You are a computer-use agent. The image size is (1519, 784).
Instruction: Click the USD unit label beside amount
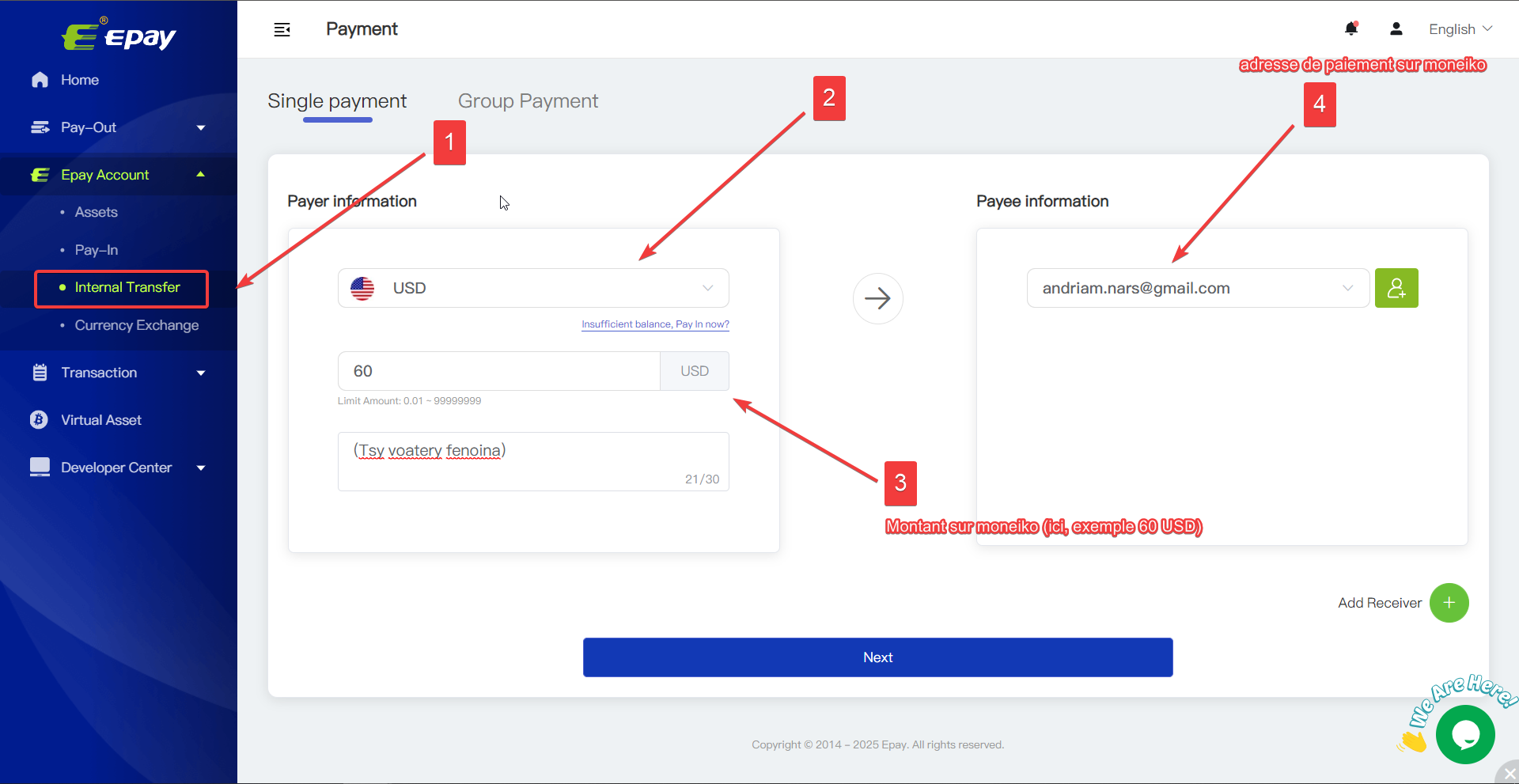[x=695, y=371]
